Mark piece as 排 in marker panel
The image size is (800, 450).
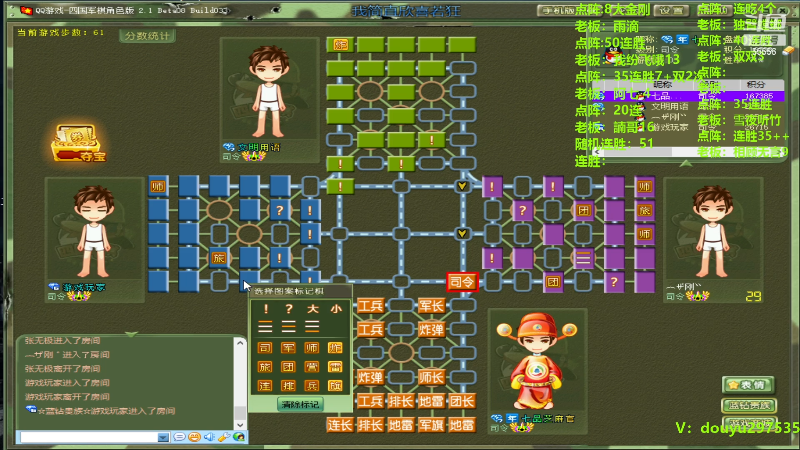288,386
